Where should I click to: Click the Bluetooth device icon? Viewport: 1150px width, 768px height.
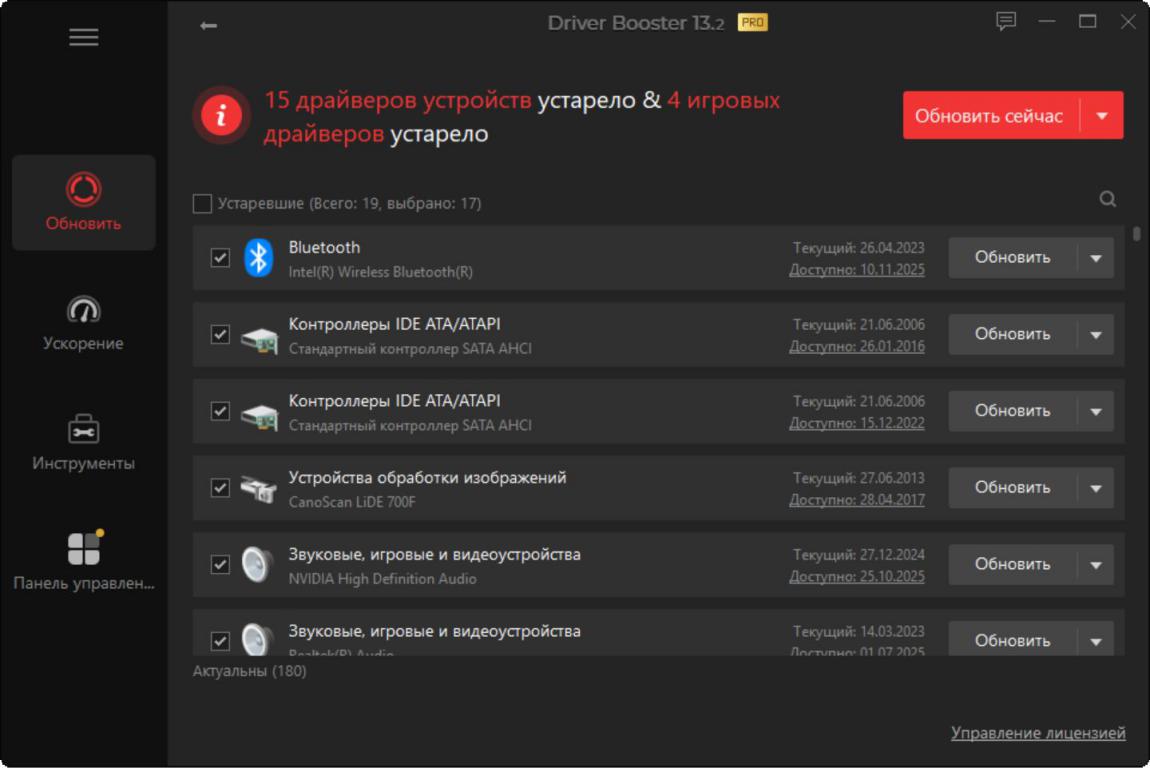[x=259, y=258]
